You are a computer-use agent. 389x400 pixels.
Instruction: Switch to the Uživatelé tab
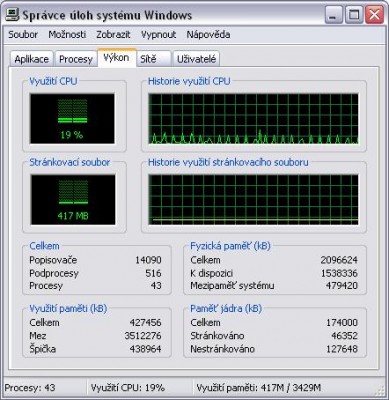(x=197, y=59)
